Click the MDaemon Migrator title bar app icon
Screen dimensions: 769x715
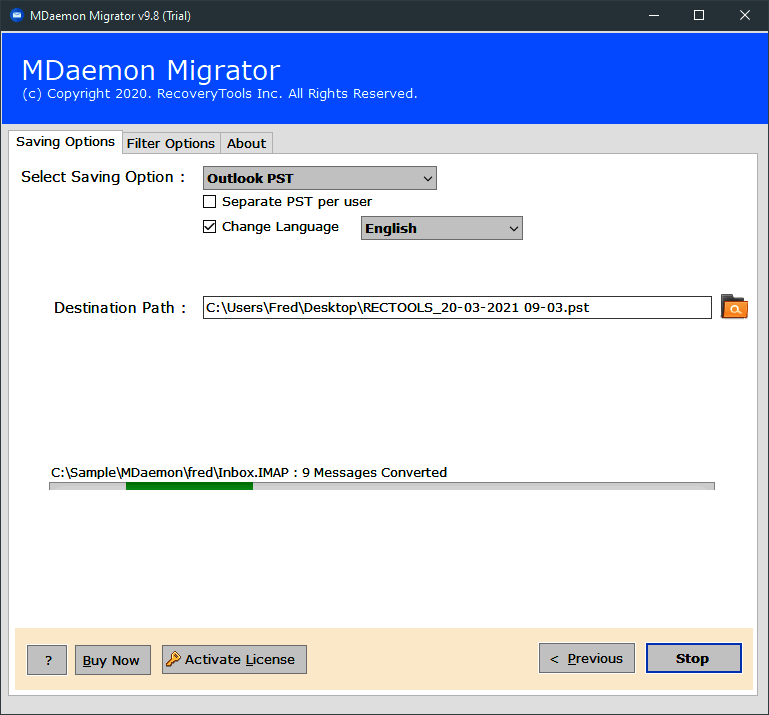pos(15,15)
